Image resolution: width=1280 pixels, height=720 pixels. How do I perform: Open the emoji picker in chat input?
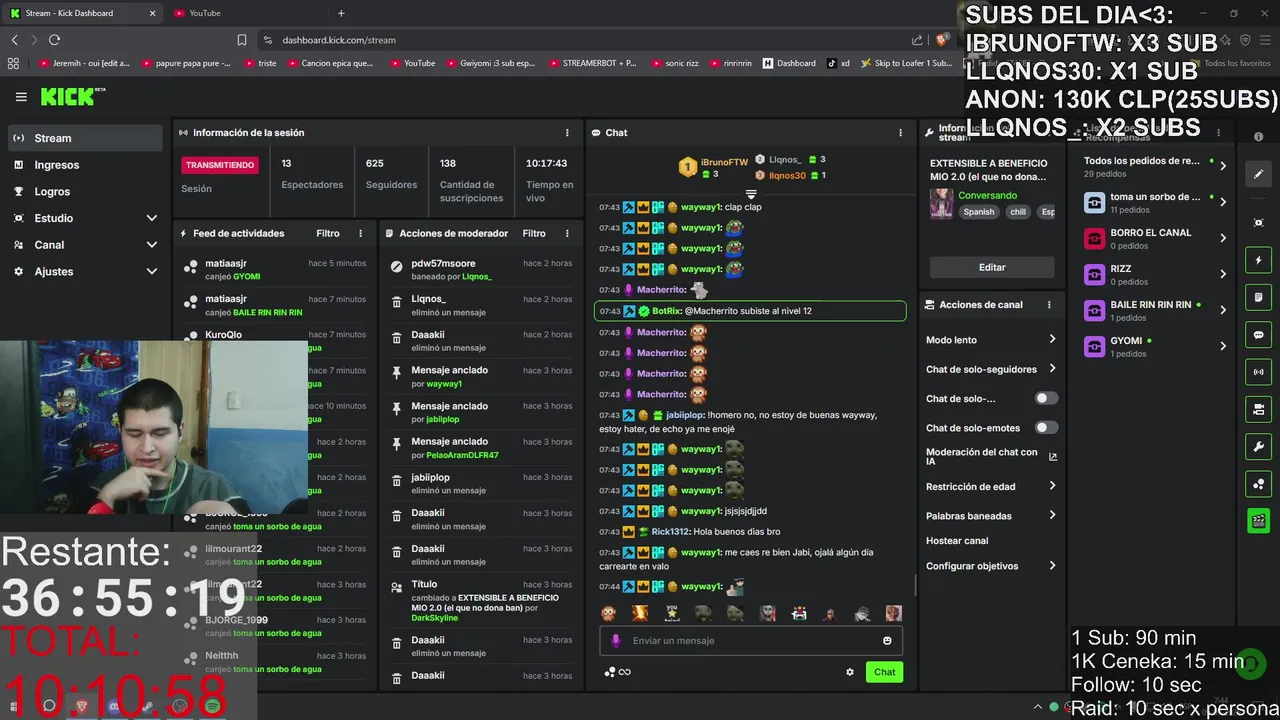887,641
